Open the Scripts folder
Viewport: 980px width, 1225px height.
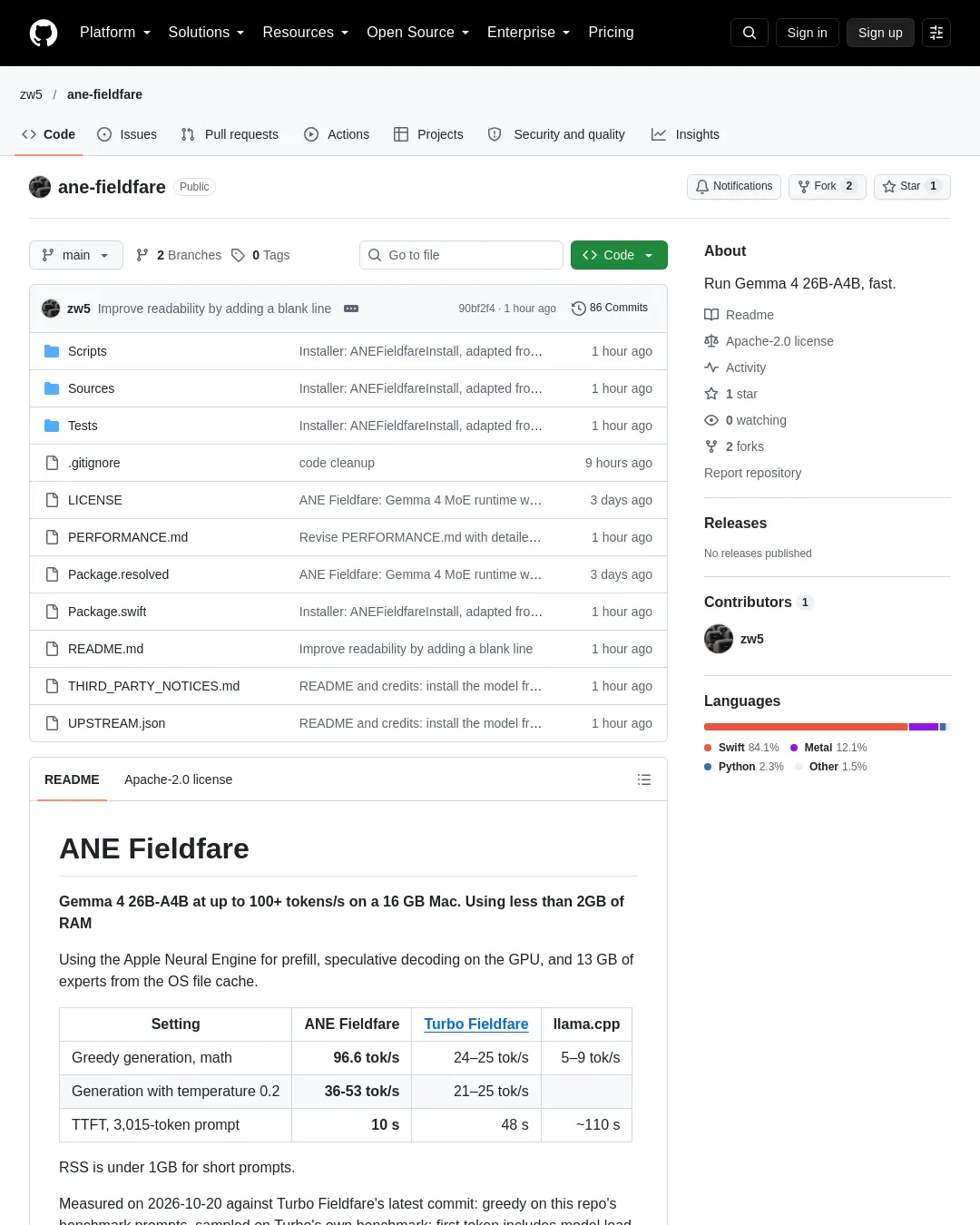(x=87, y=351)
